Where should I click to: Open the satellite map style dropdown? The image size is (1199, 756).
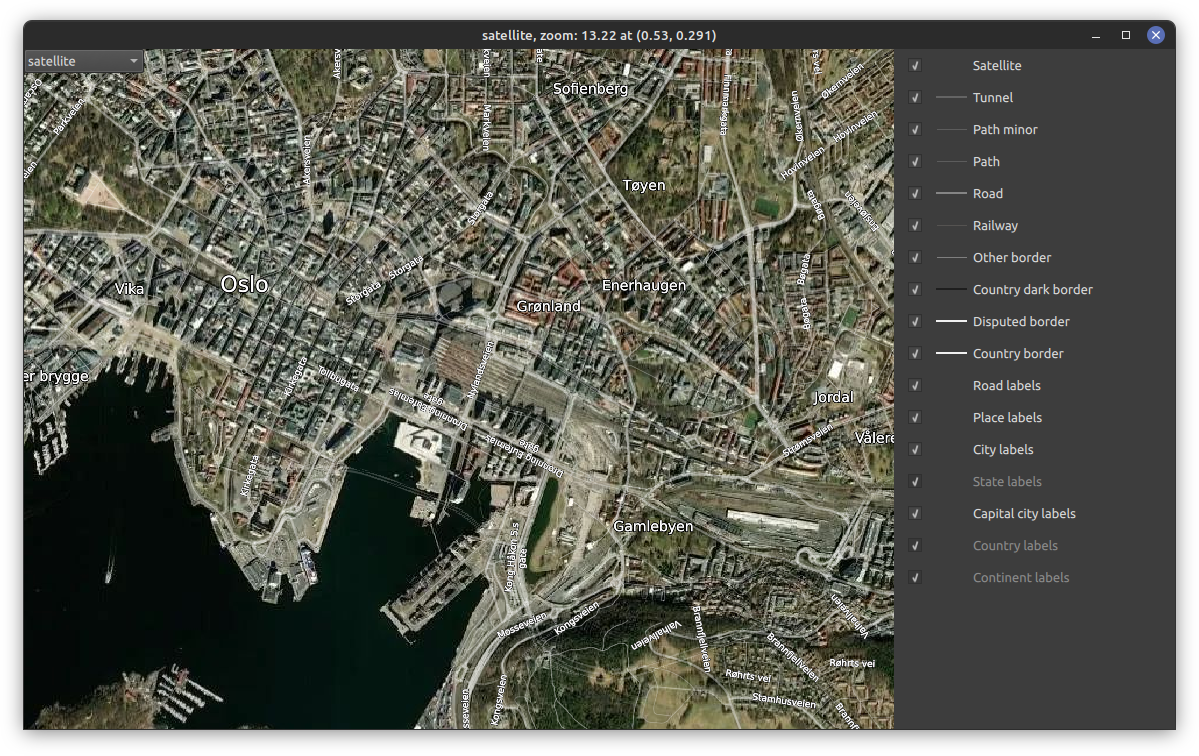pyautogui.click(x=83, y=60)
